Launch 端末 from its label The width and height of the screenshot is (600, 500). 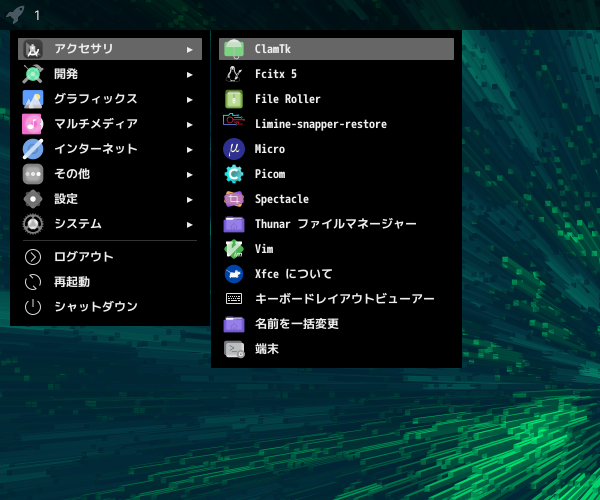tap(267, 349)
